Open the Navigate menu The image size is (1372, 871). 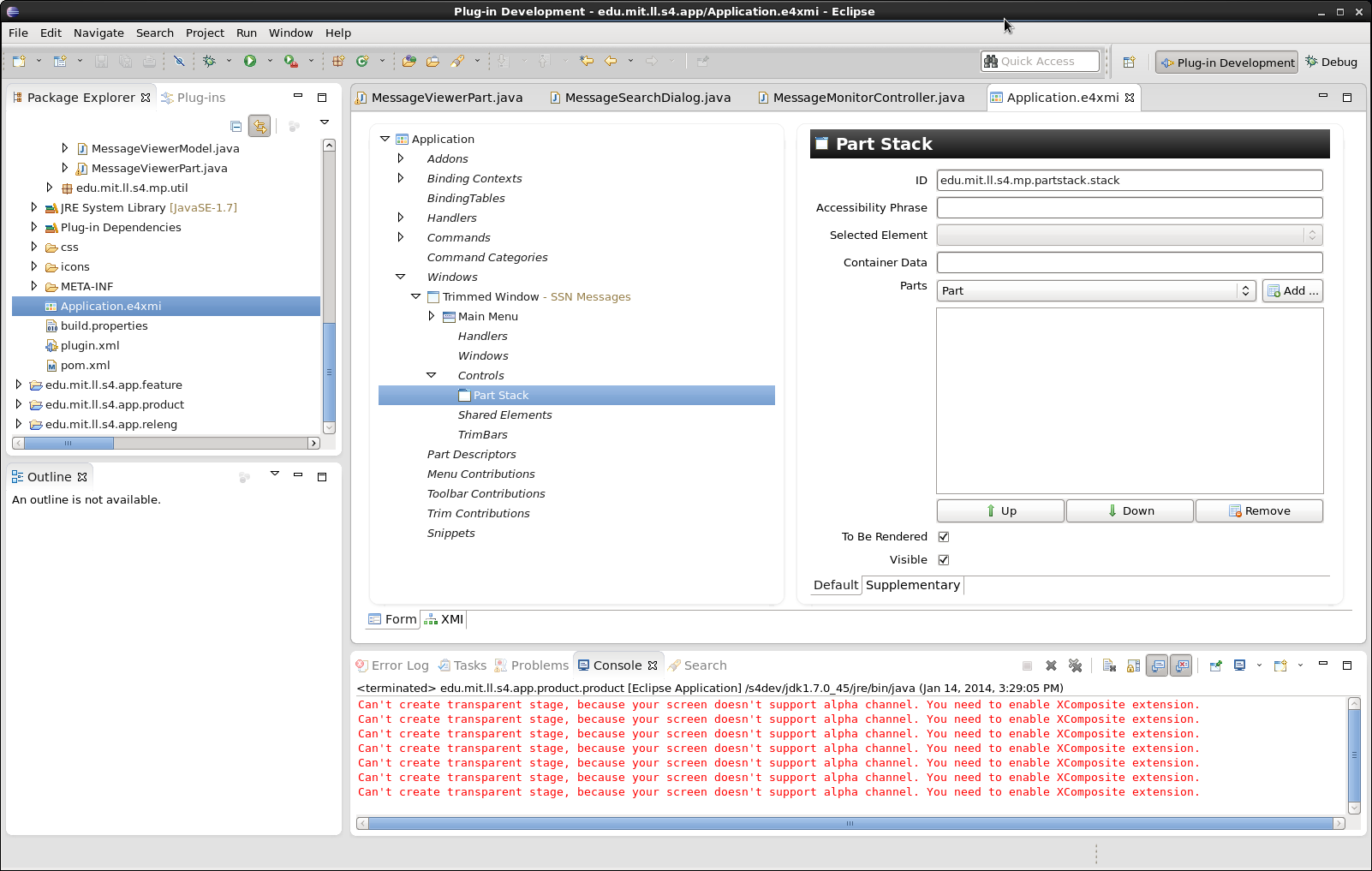98,33
